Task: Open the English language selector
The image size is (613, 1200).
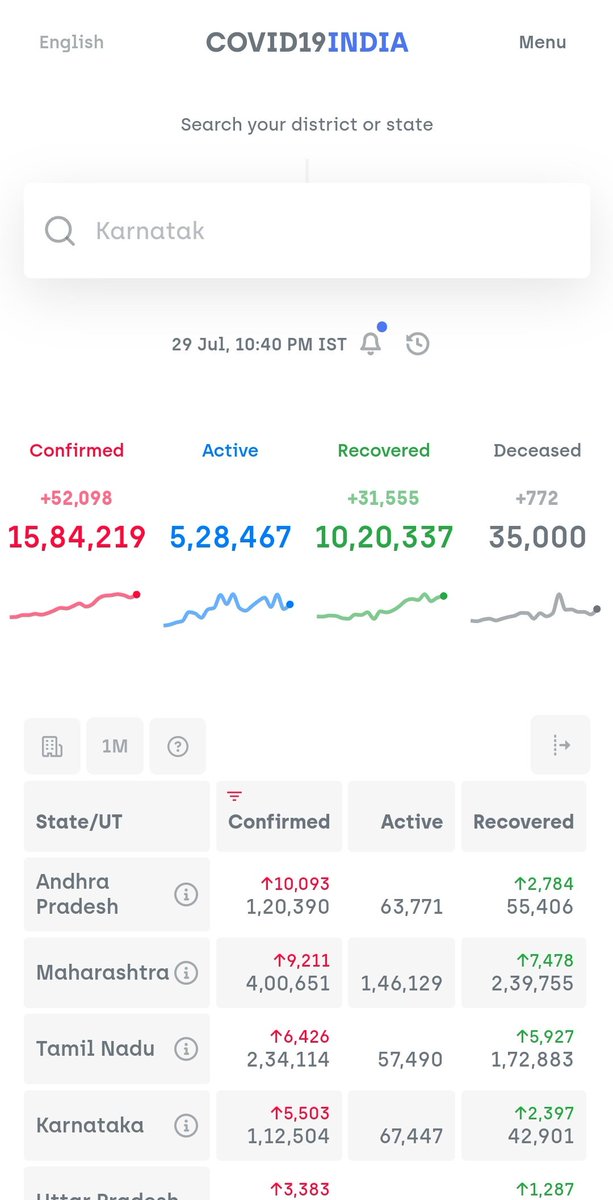Action: coord(71,42)
